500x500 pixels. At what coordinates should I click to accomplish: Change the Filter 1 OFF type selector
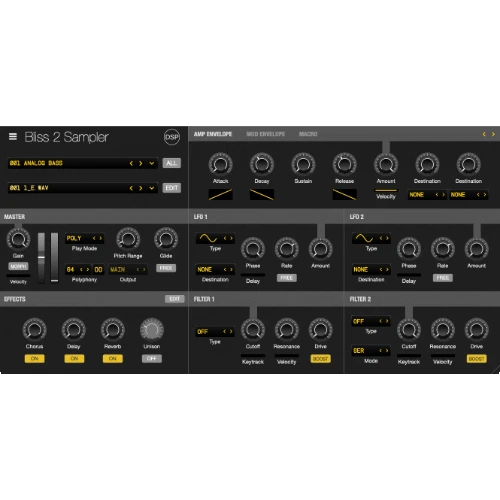point(215,332)
